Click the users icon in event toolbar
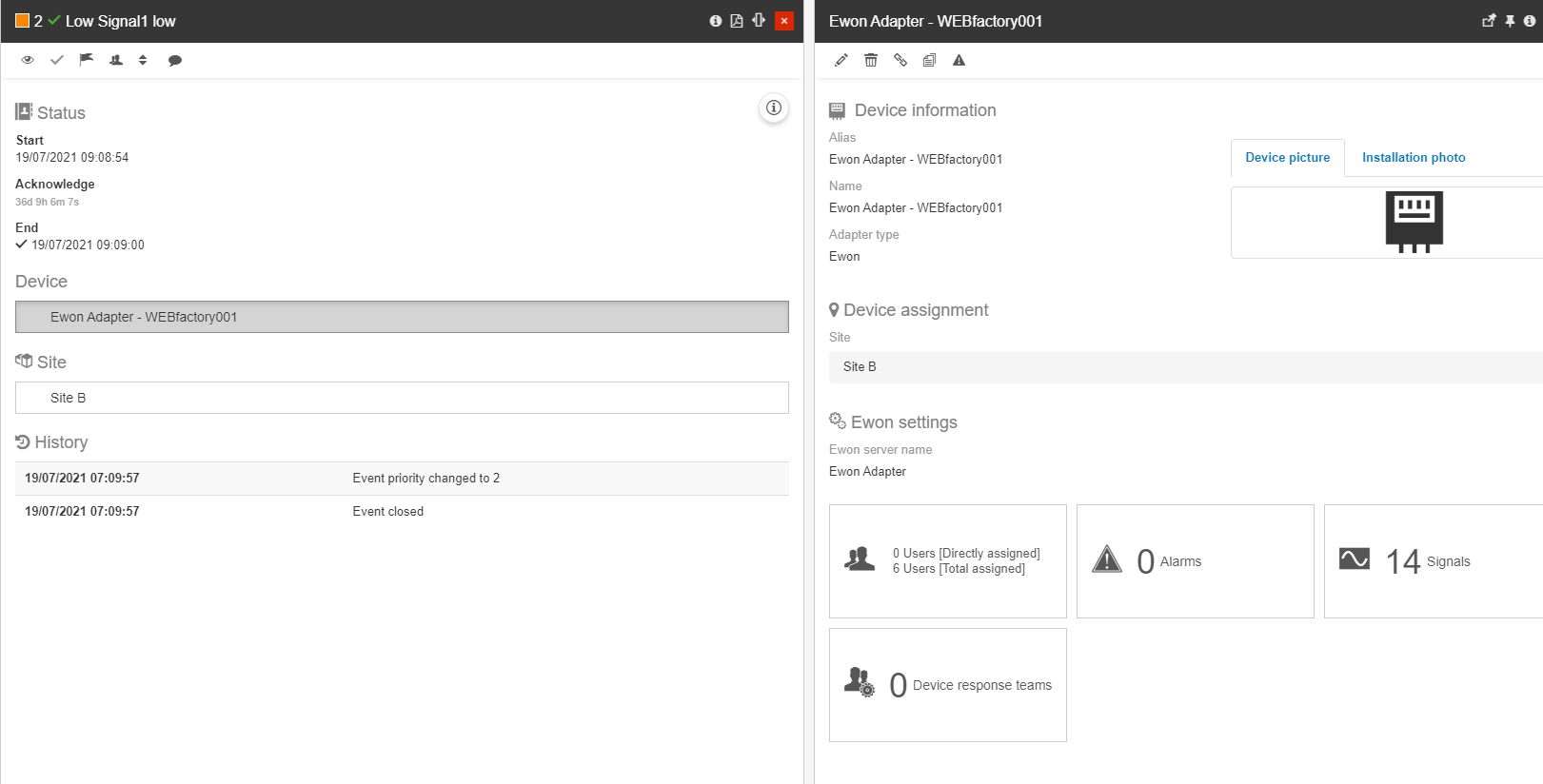The image size is (1543, 784). [116, 60]
